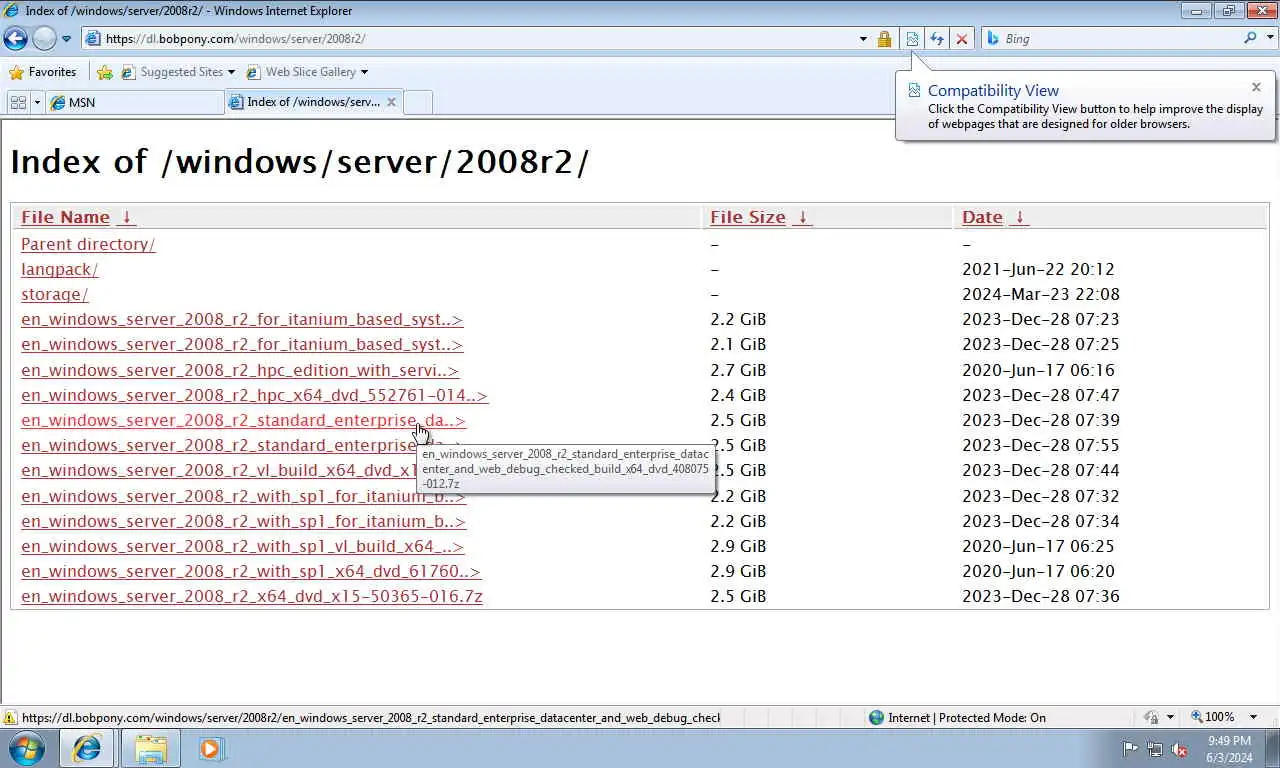Open the with_sp1_for_itanium file dated 07:34
Screen dimensions: 1280x768
coord(243,521)
